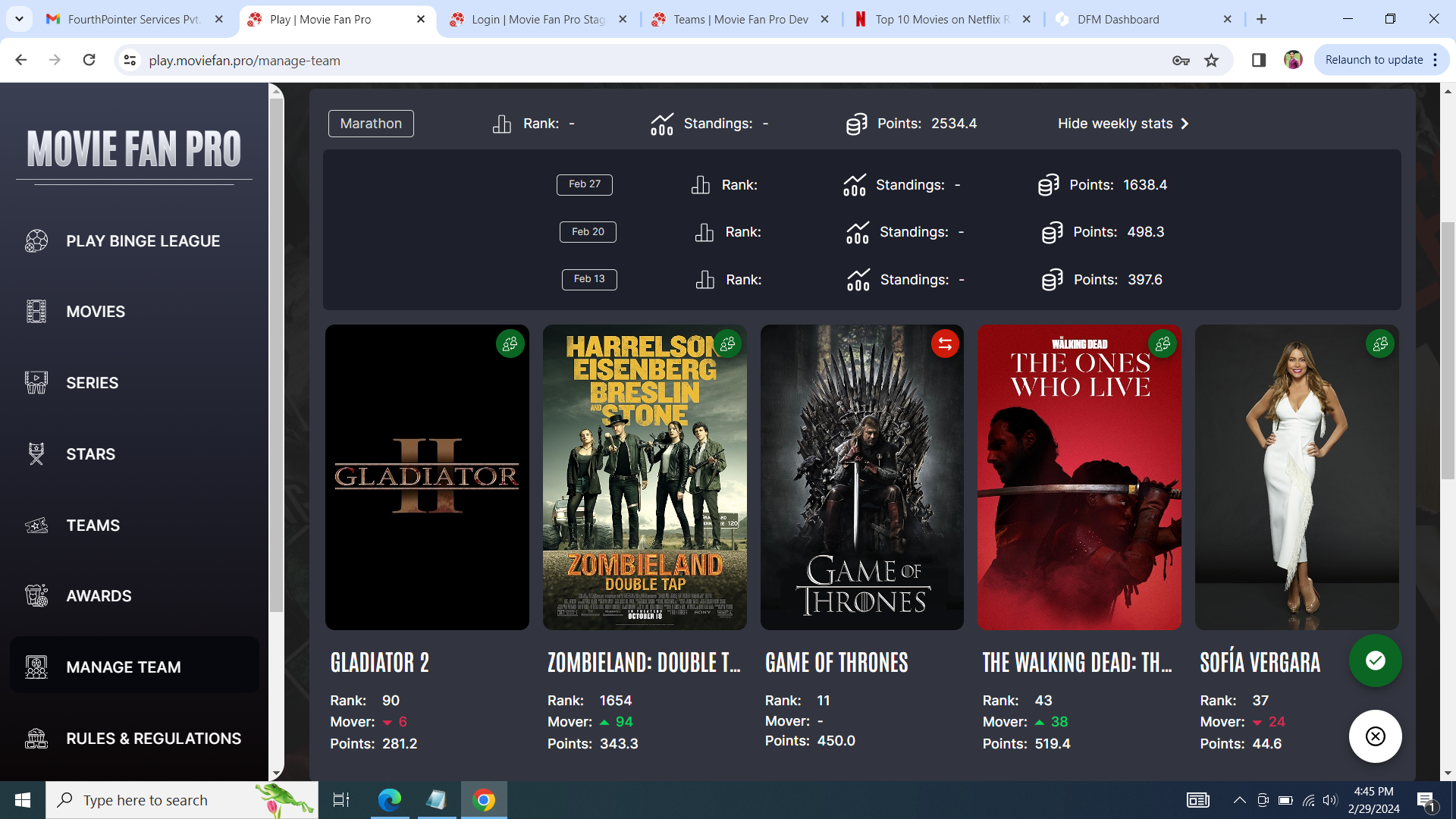Click the Feb 27 row coins icon
Viewport: 1456px width, 819px height.
coord(1048,185)
